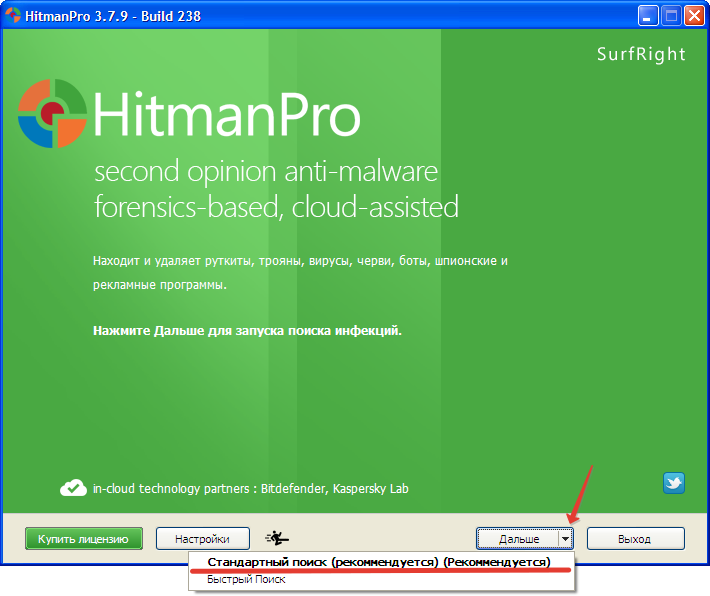This screenshot has height=596, width=710.
Task: Open the Настройки button
Action: click(202, 539)
